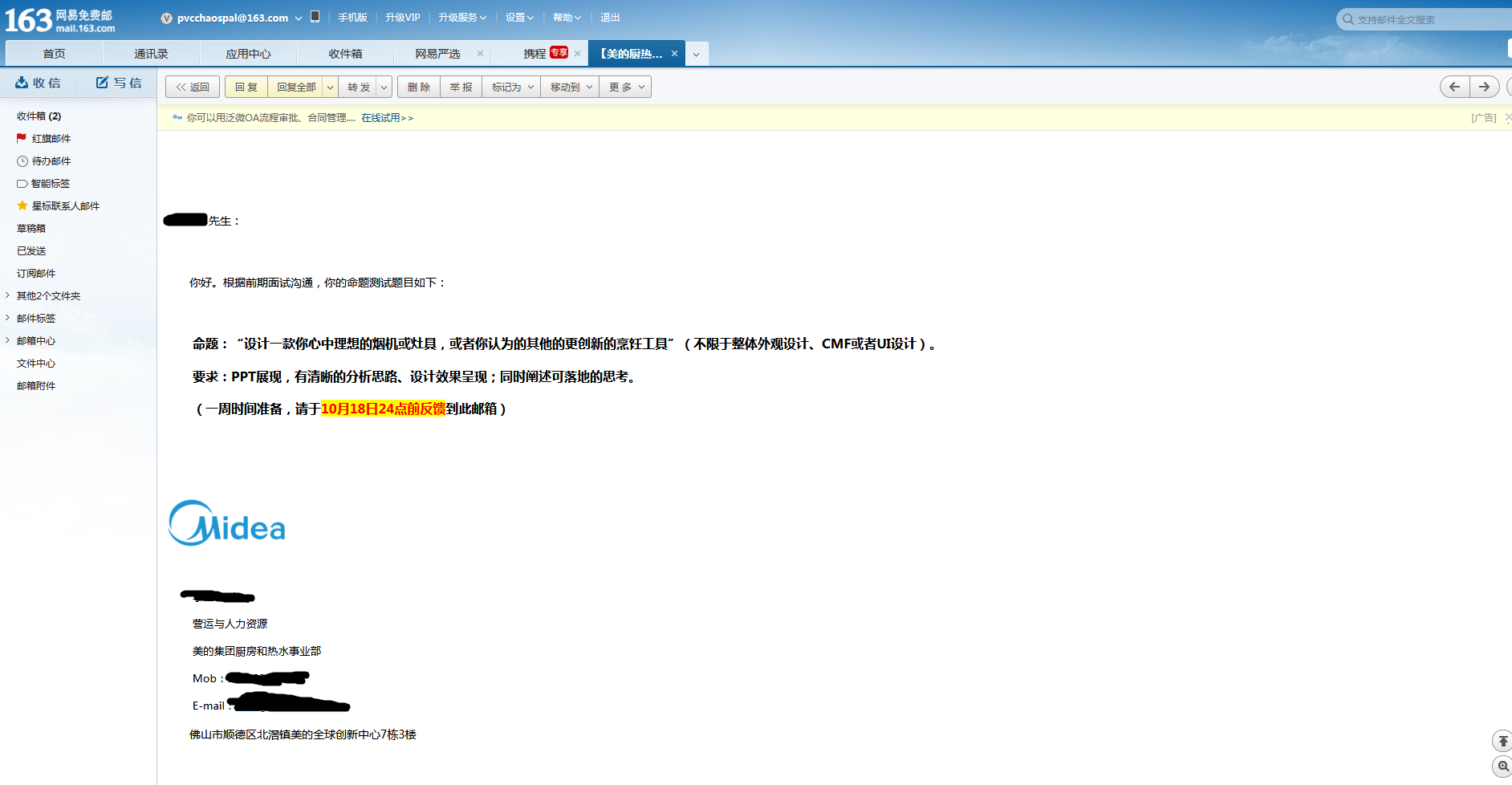
Task: Open the 转发 dropdown arrow
Action: pos(384,87)
